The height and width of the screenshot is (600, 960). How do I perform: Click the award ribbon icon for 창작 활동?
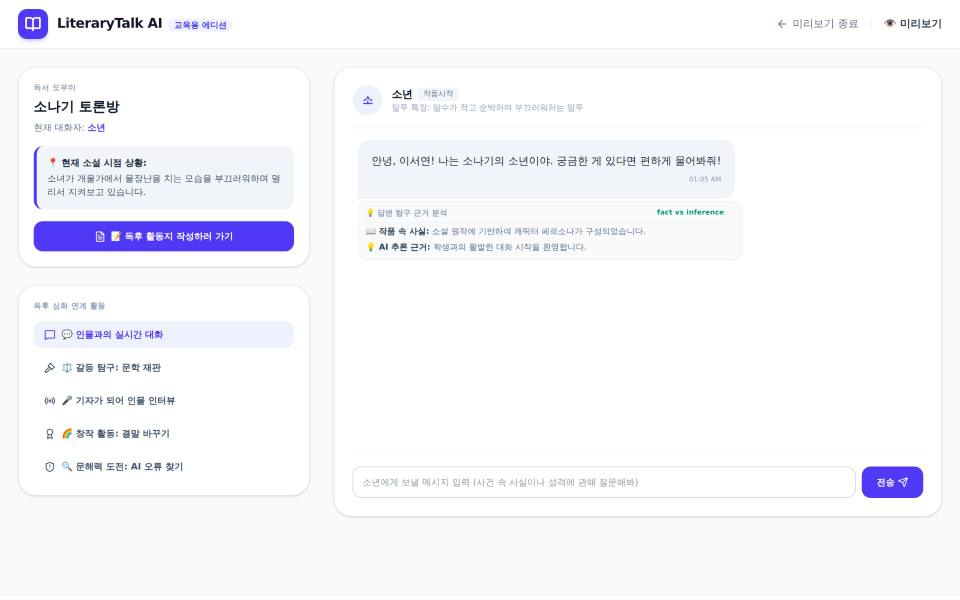pos(50,434)
